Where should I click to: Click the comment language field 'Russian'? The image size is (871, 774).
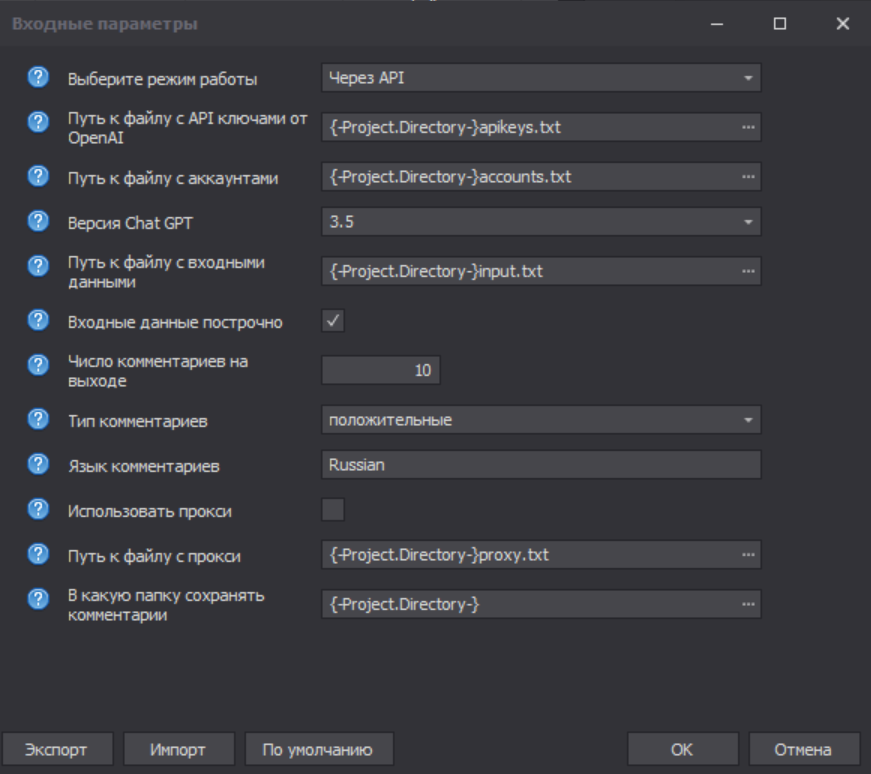541,465
